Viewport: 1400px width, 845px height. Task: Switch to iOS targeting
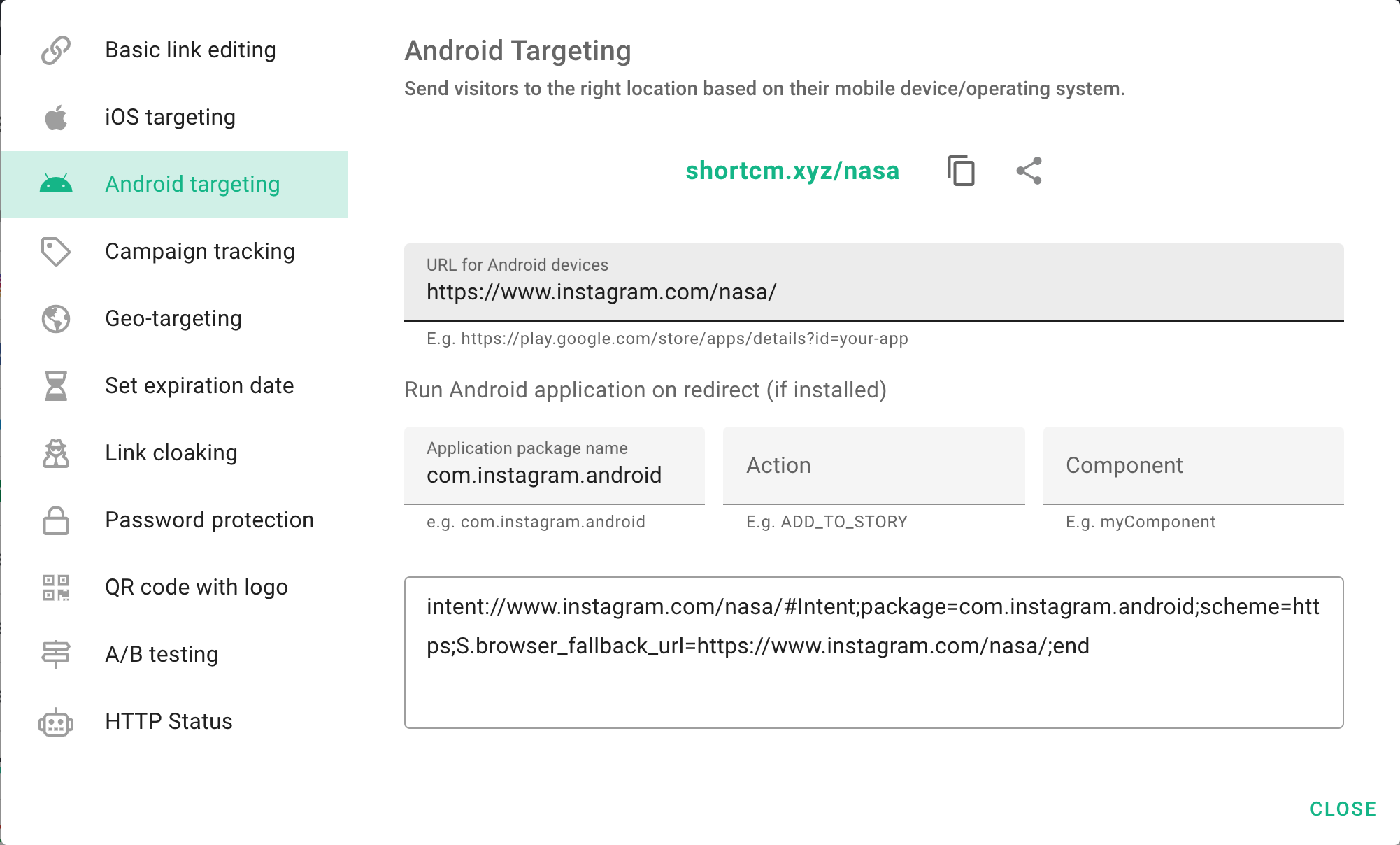pos(175,118)
